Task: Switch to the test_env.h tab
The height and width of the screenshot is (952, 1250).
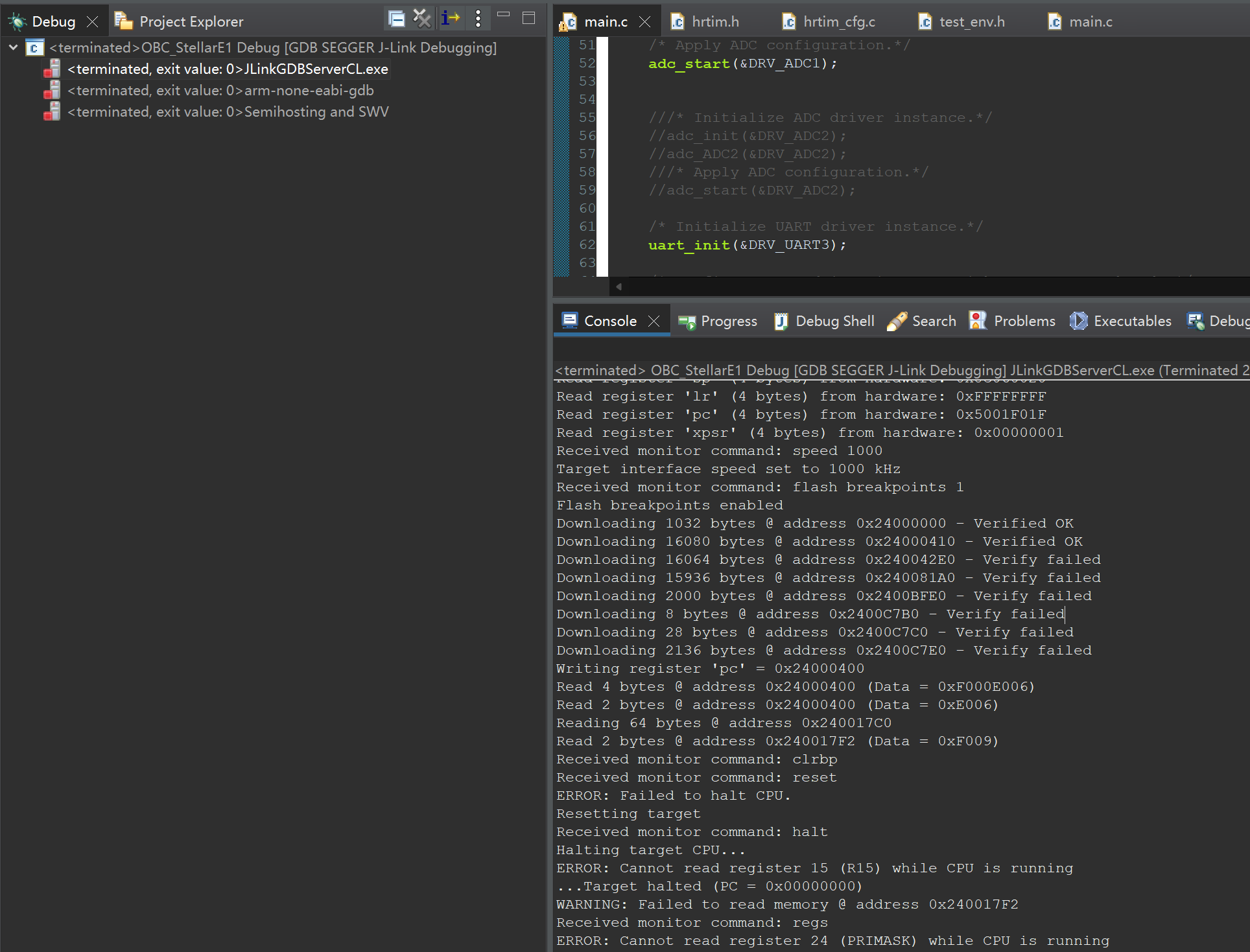Action: tap(971, 21)
